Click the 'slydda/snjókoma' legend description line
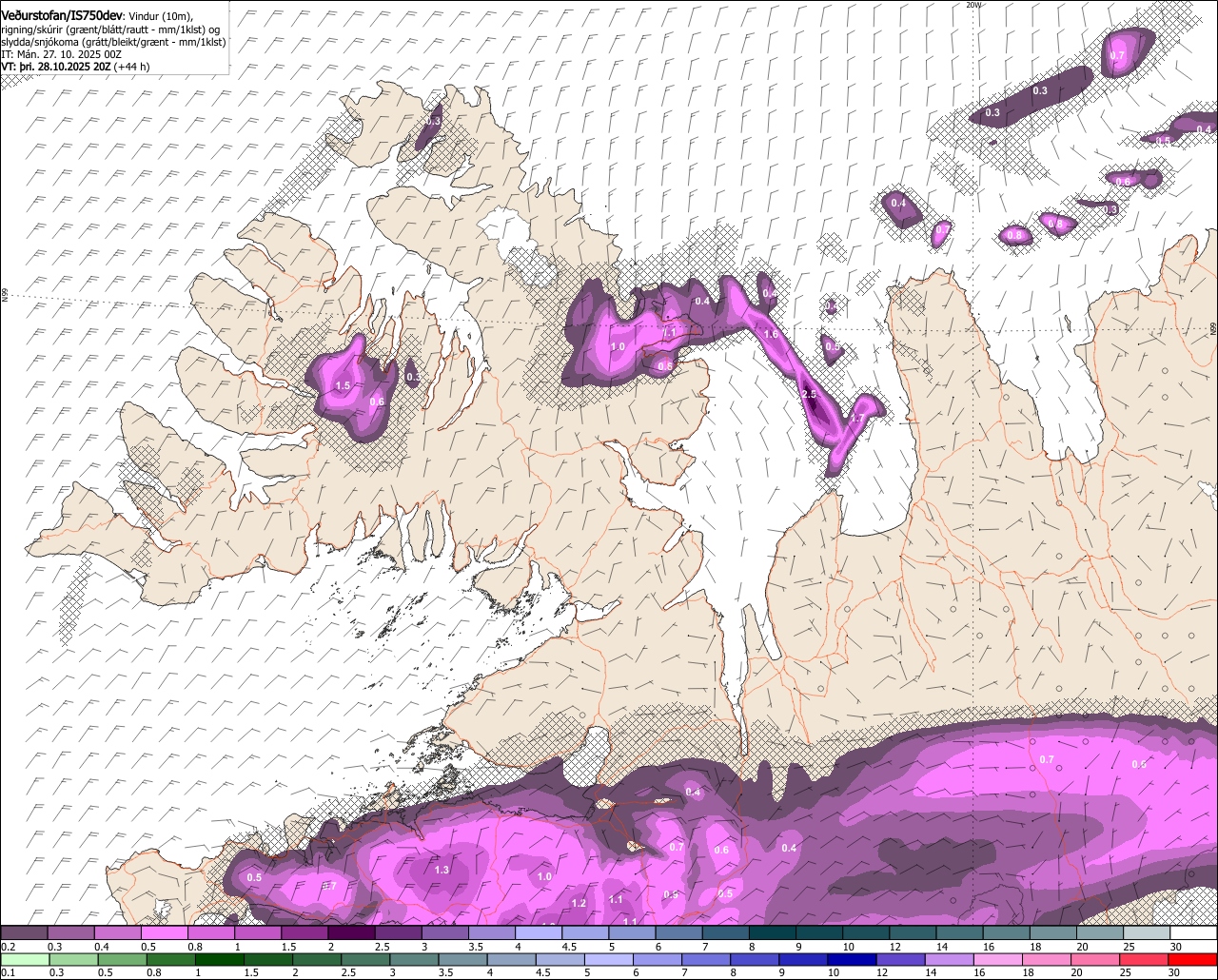Viewport: 1218px width, 980px height. click(113, 43)
